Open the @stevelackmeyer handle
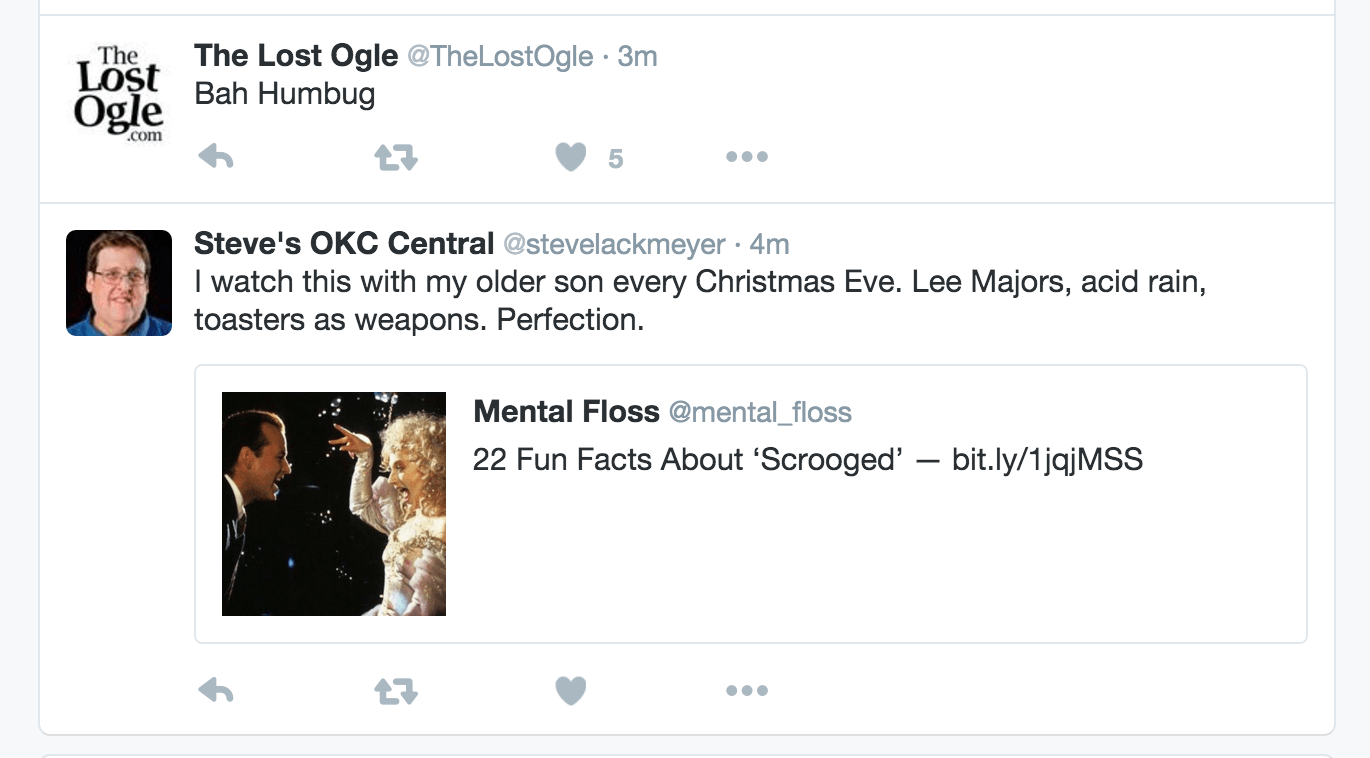The width and height of the screenshot is (1370, 758). coord(614,244)
